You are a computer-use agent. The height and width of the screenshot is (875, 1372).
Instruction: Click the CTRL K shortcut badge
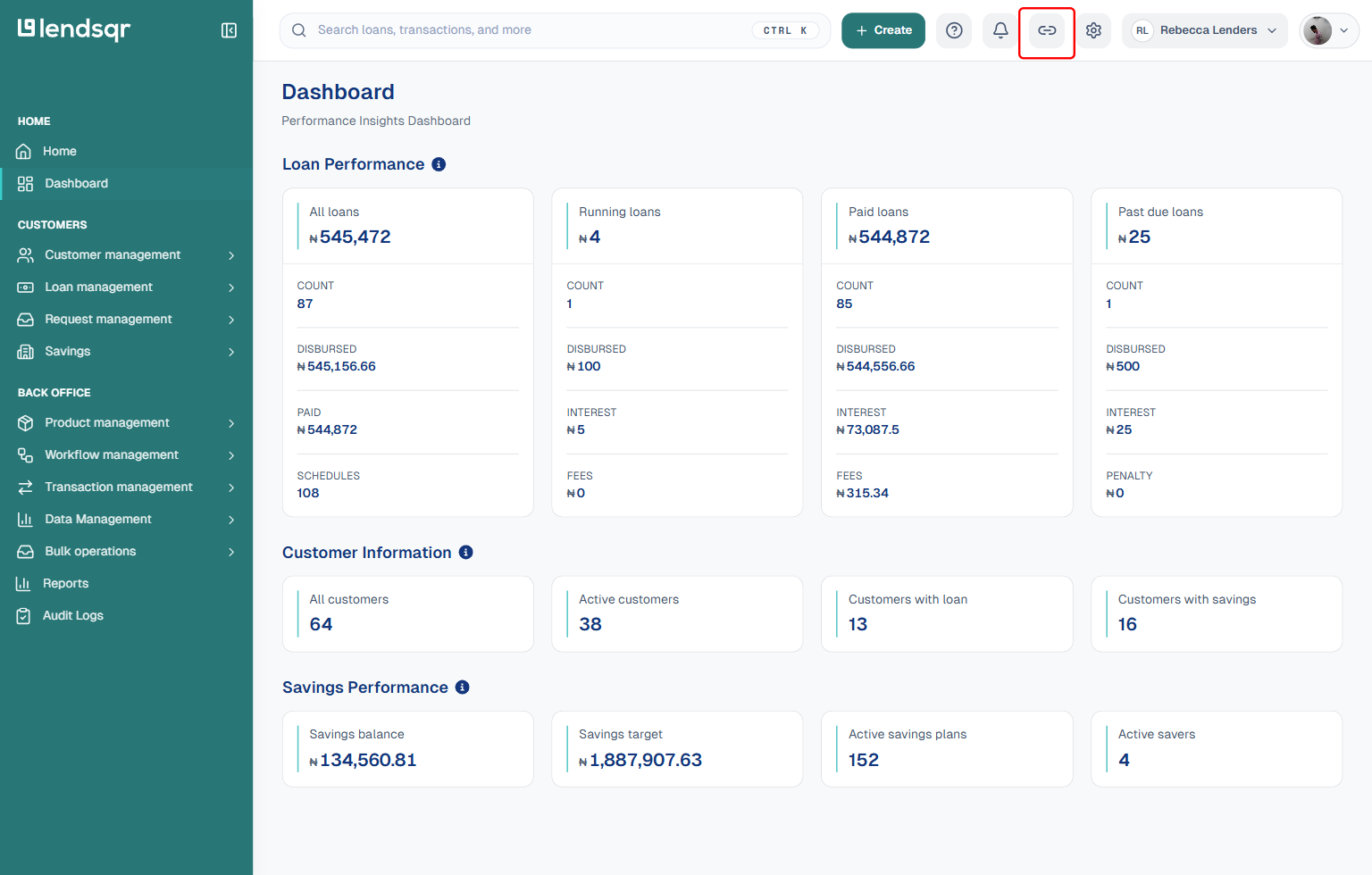pyautogui.click(x=785, y=30)
